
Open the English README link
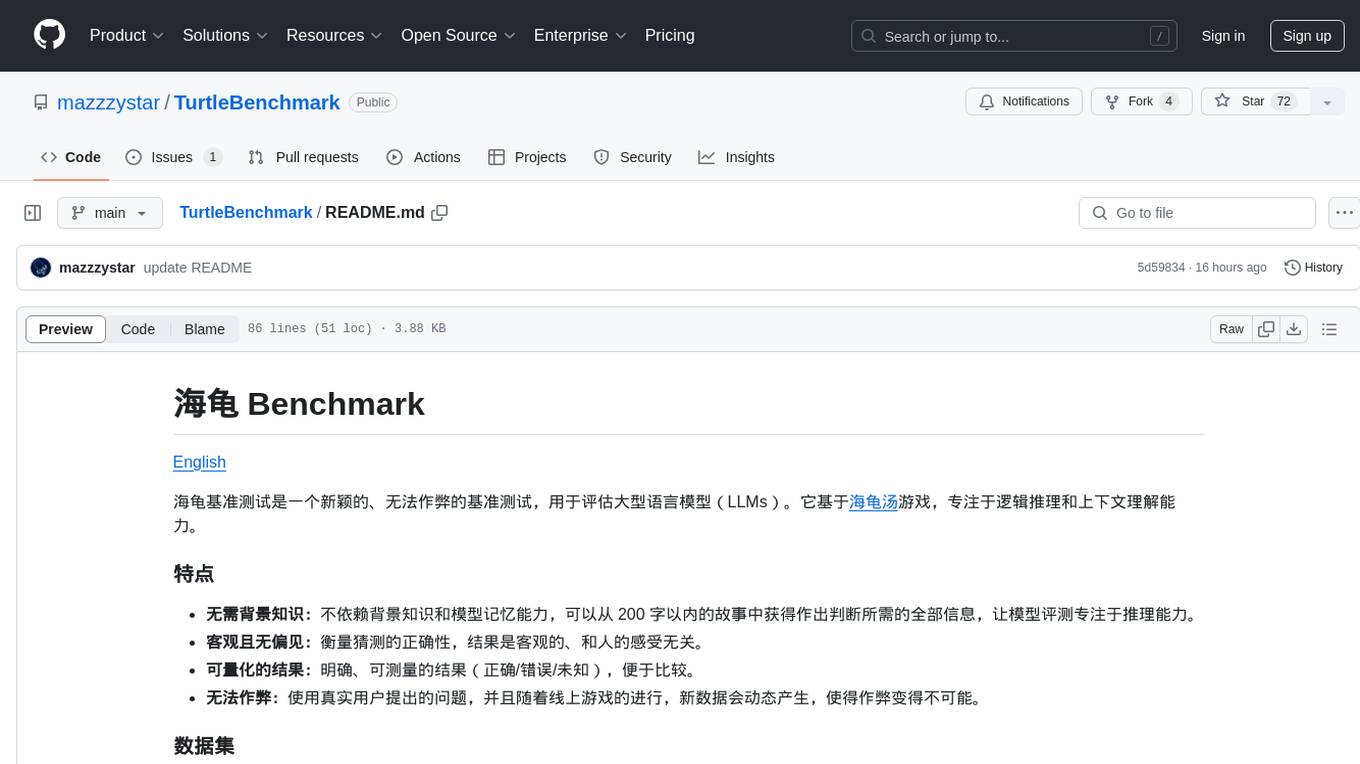tap(199, 462)
